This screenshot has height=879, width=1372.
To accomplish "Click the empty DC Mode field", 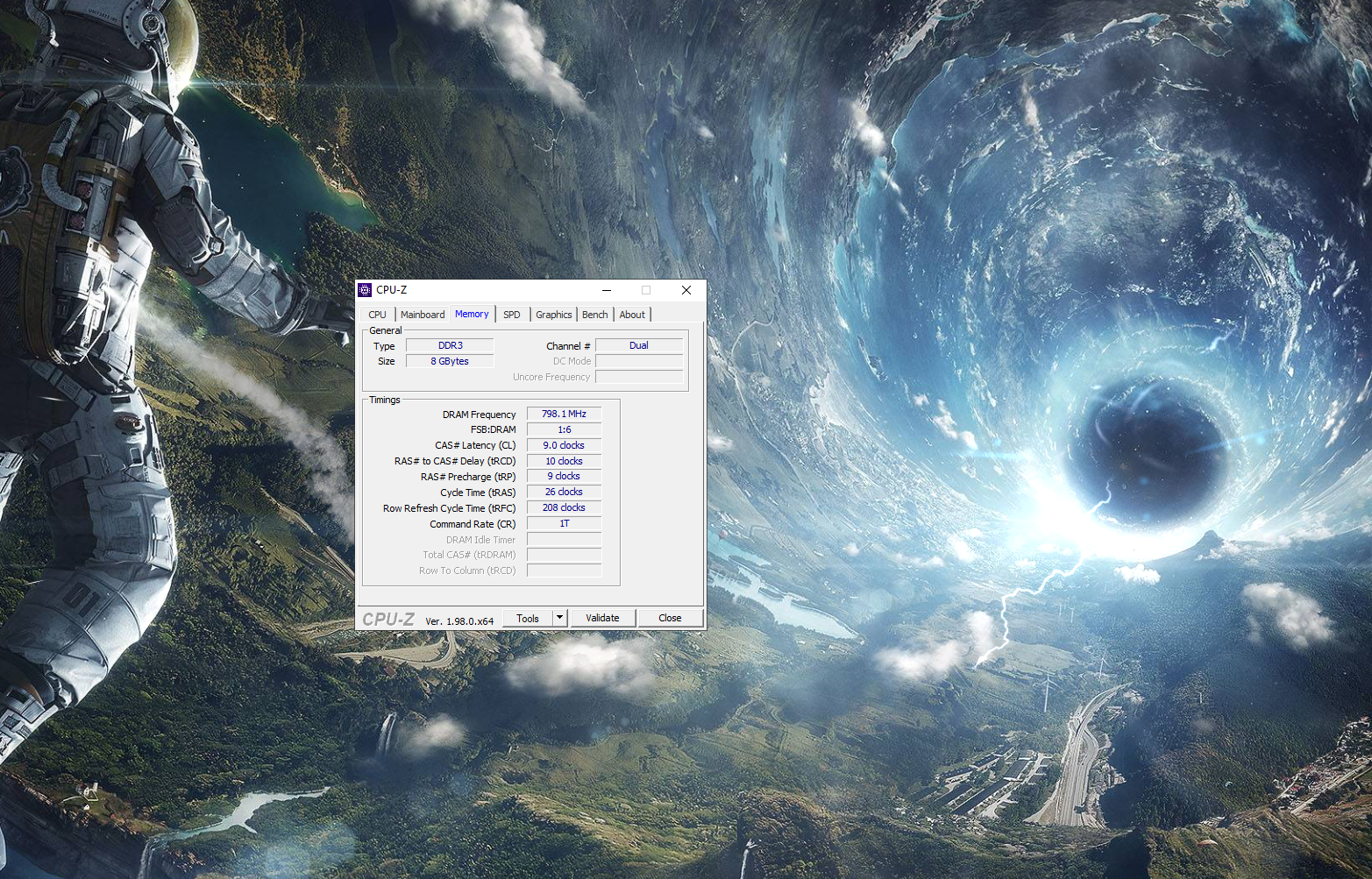I will pos(639,361).
